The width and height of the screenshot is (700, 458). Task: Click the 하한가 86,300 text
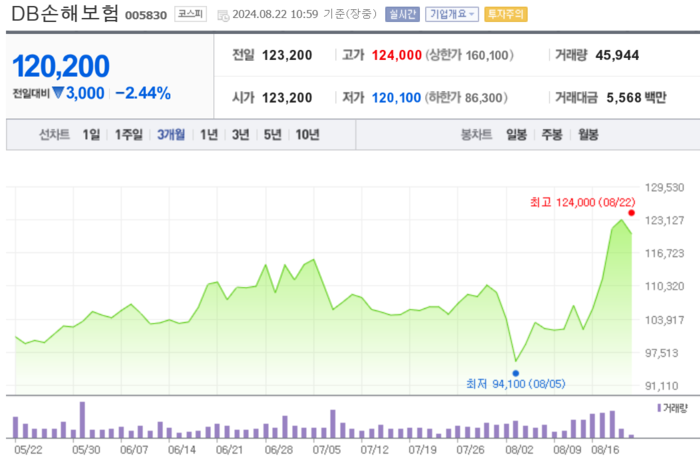[466, 97]
